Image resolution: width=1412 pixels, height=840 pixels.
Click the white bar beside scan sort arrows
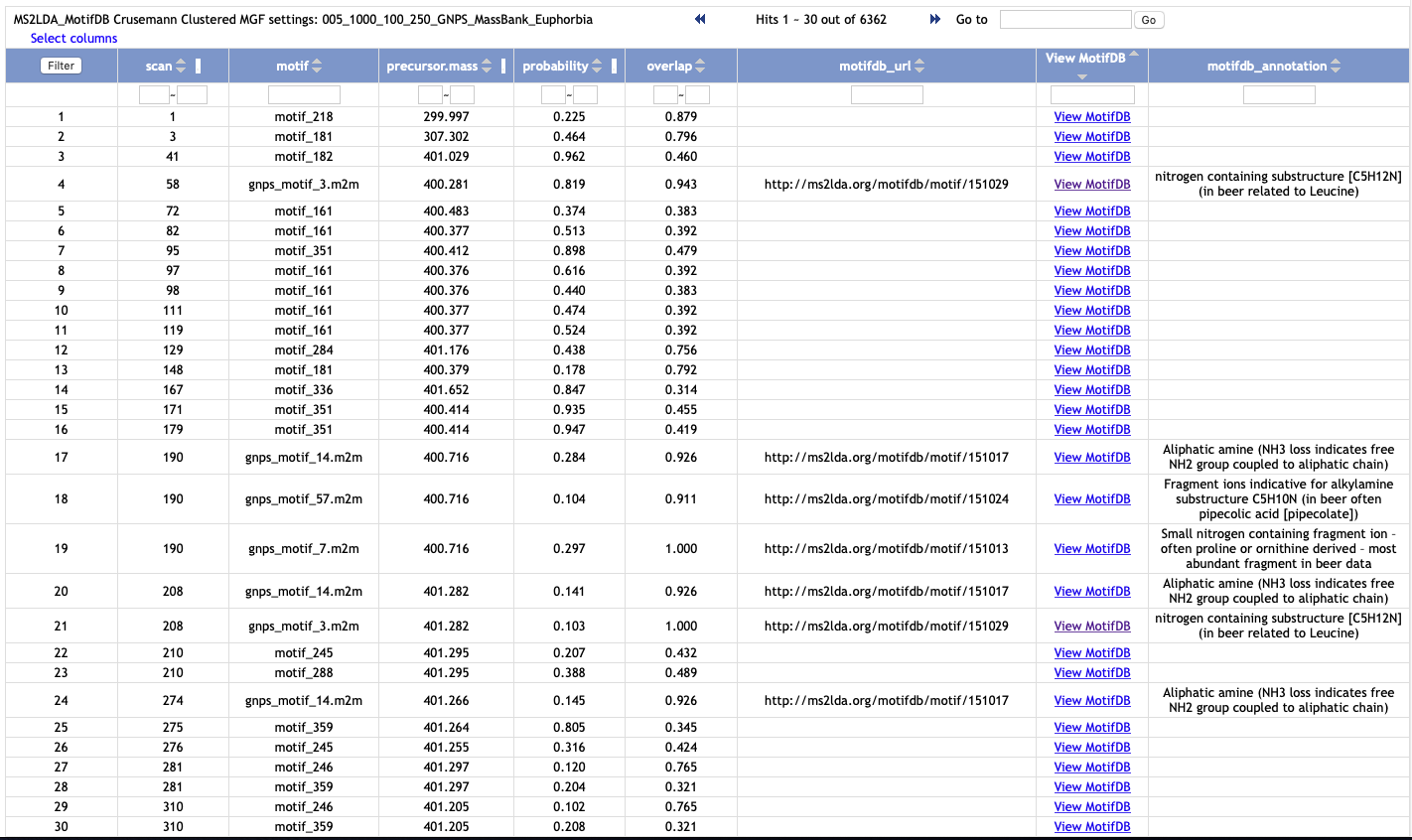(x=199, y=66)
